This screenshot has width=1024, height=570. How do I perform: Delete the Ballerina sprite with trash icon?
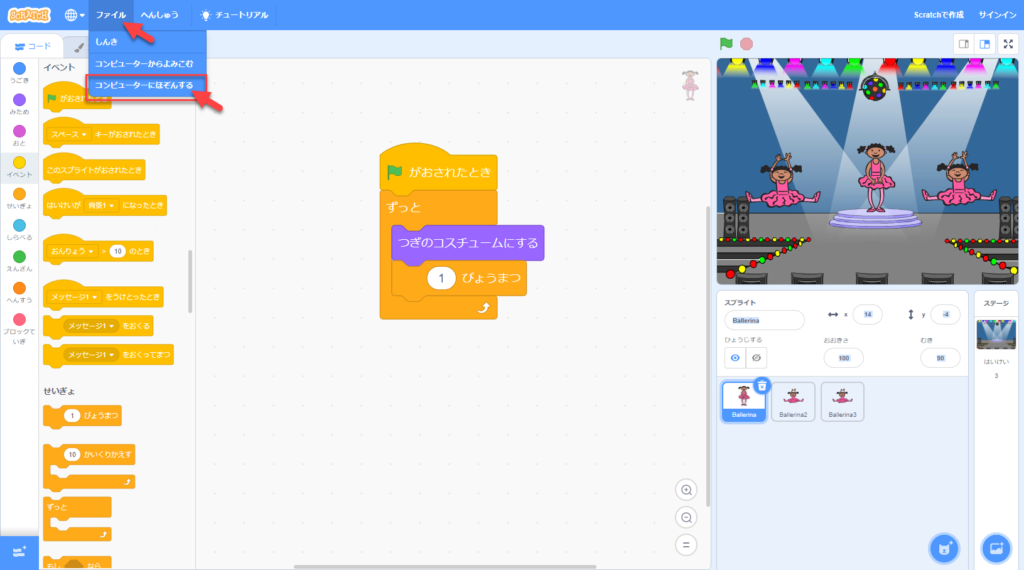click(x=762, y=385)
